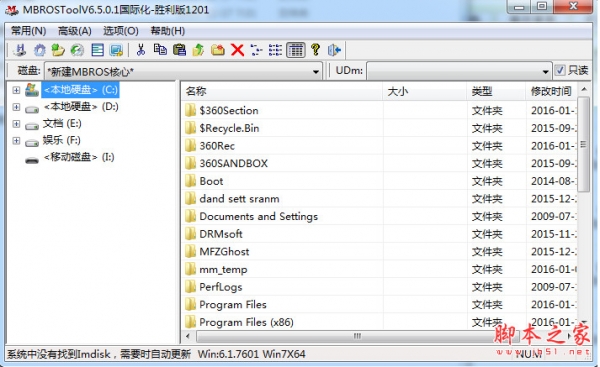600x367 pixels.
Task: Click the vertical scrollbar thumb in file list
Action: pos(583,144)
